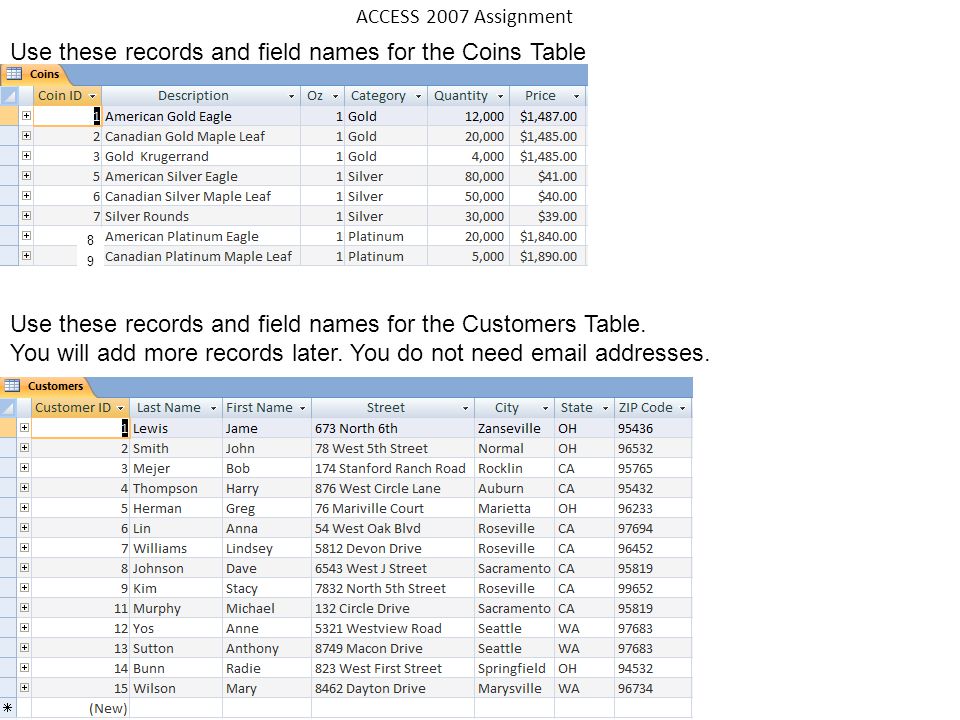The width and height of the screenshot is (960, 720).
Task: Open the Customer ID column dropdown
Action: pos(121,408)
